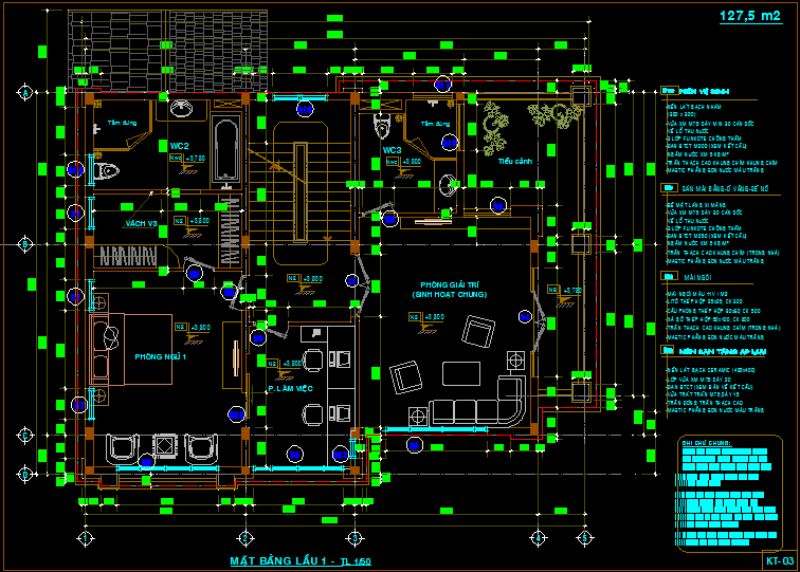The image size is (800, 572).
Task: Click the "WC3" room label
Action: (392, 150)
